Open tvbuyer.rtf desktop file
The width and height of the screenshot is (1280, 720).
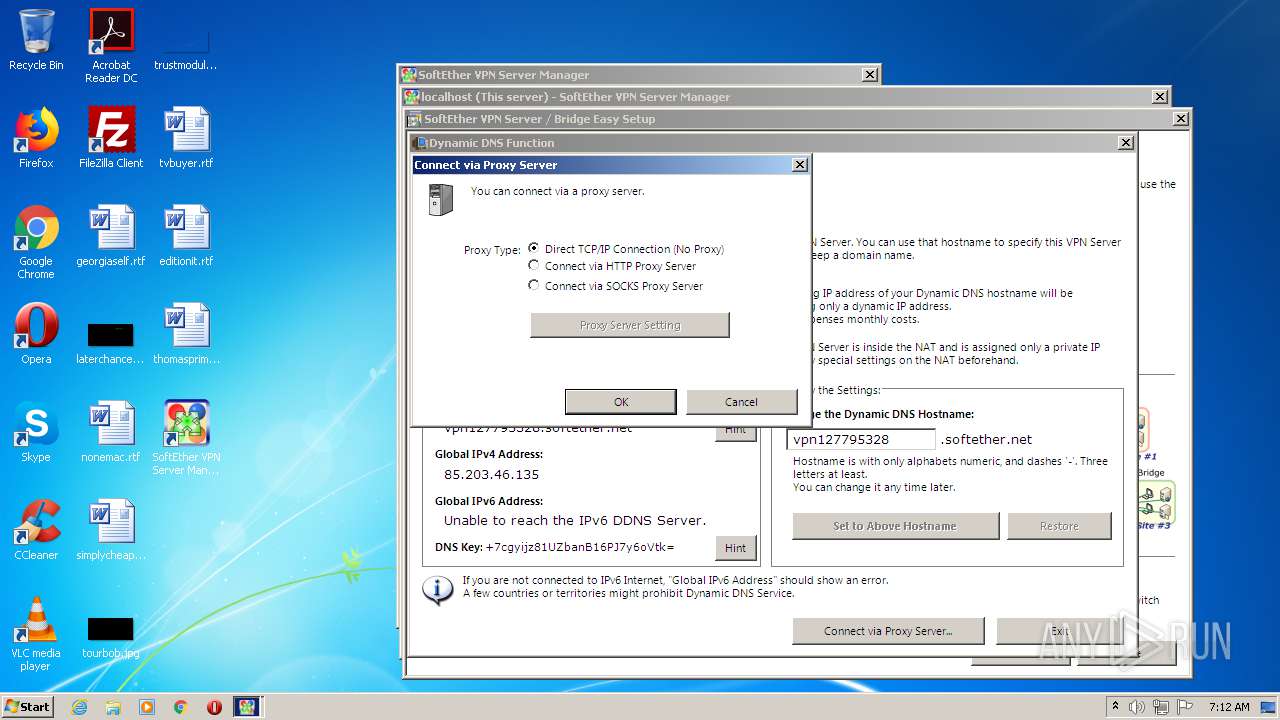click(x=186, y=138)
